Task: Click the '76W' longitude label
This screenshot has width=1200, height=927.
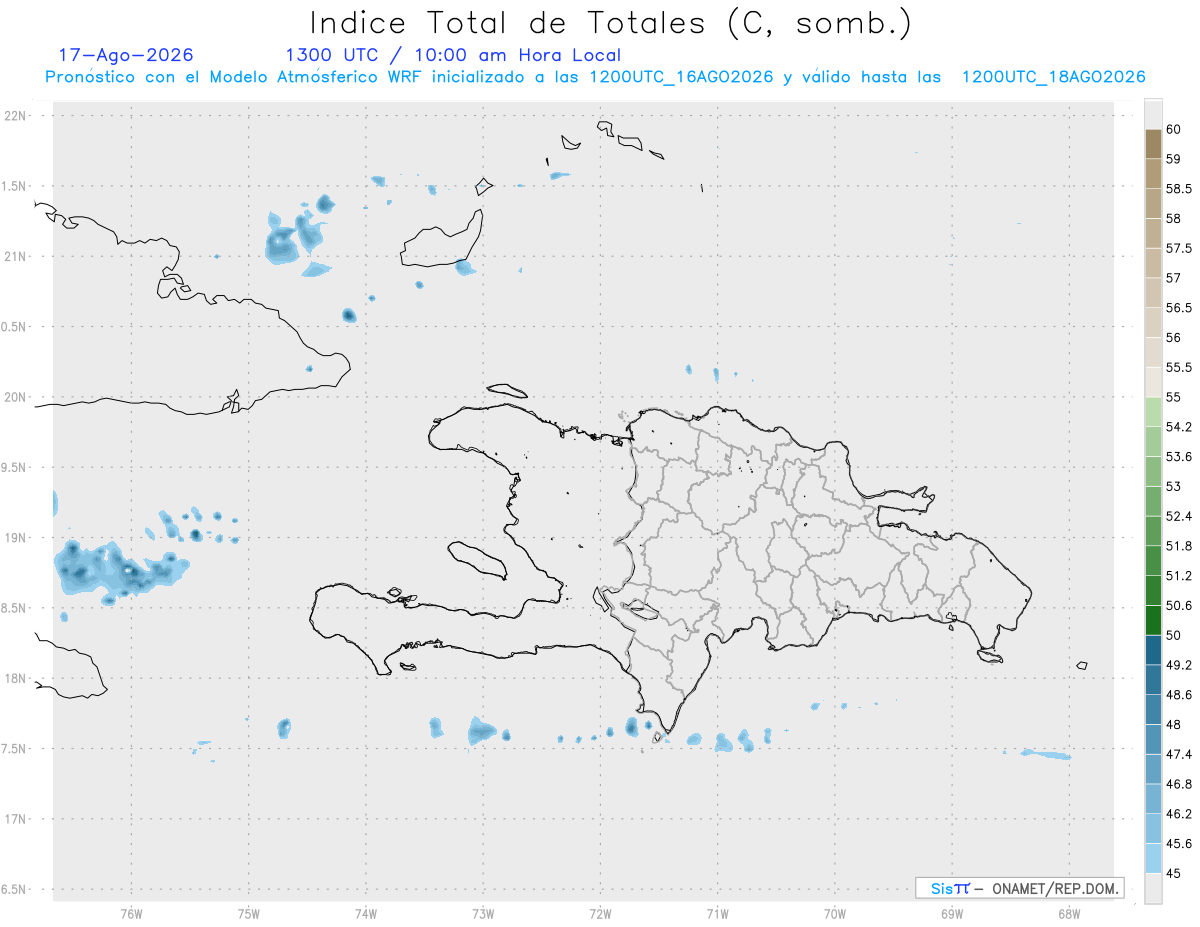Action: (131, 914)
